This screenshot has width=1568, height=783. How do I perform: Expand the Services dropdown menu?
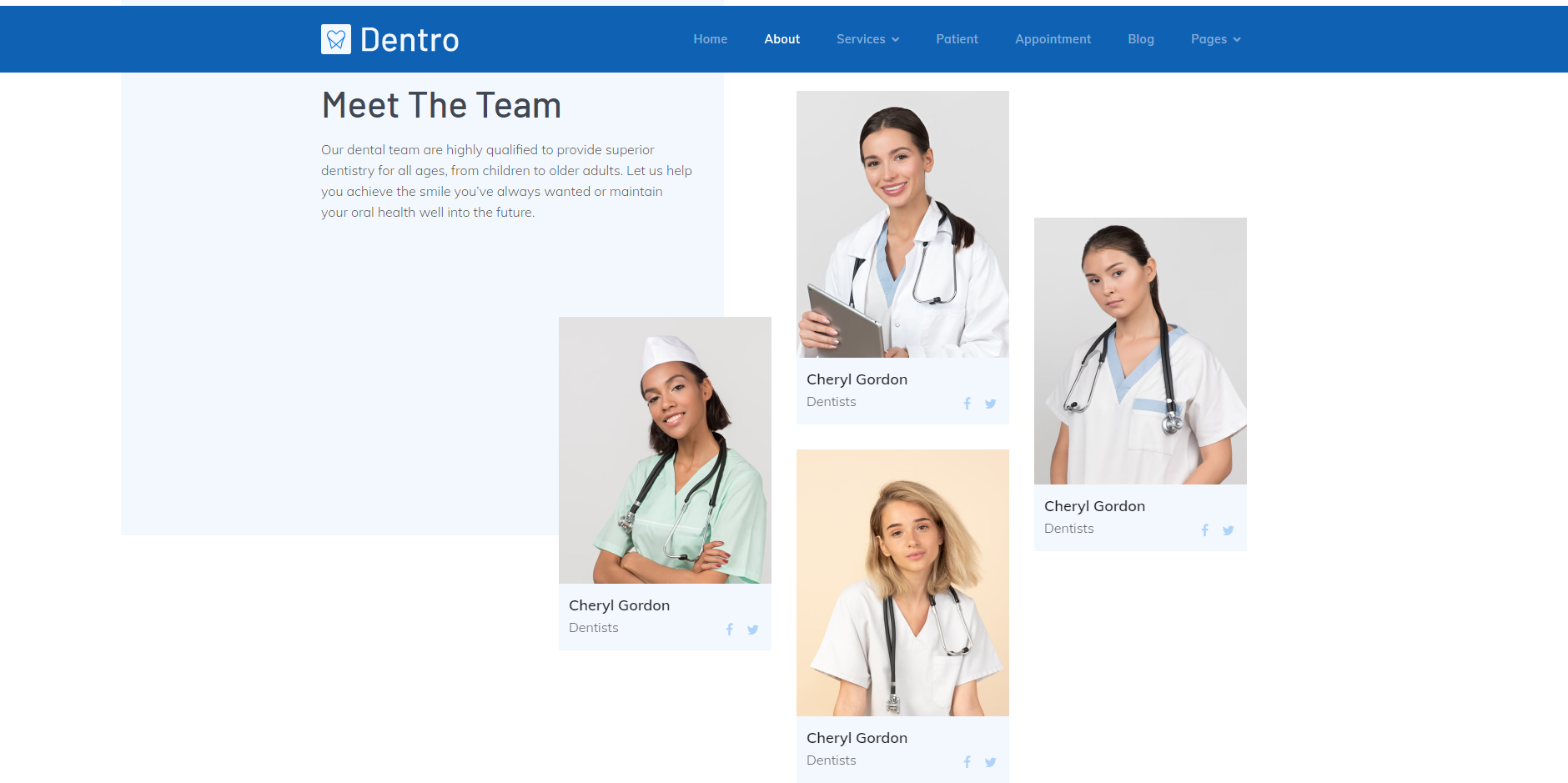click(x=867, y=39)
